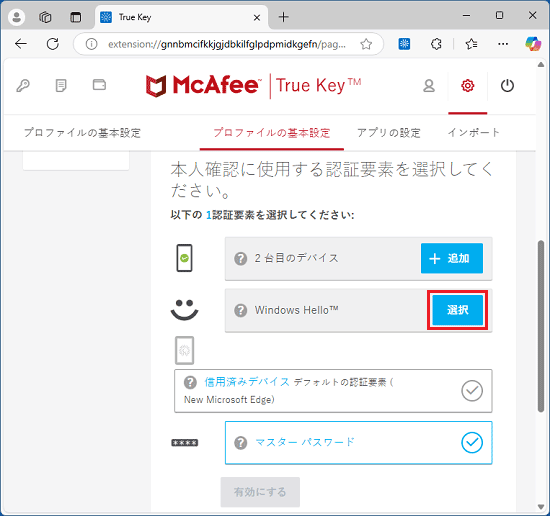Click help icon for 2台目のデバイス
The height and width of the screenshot is (516, 550).
240,259
